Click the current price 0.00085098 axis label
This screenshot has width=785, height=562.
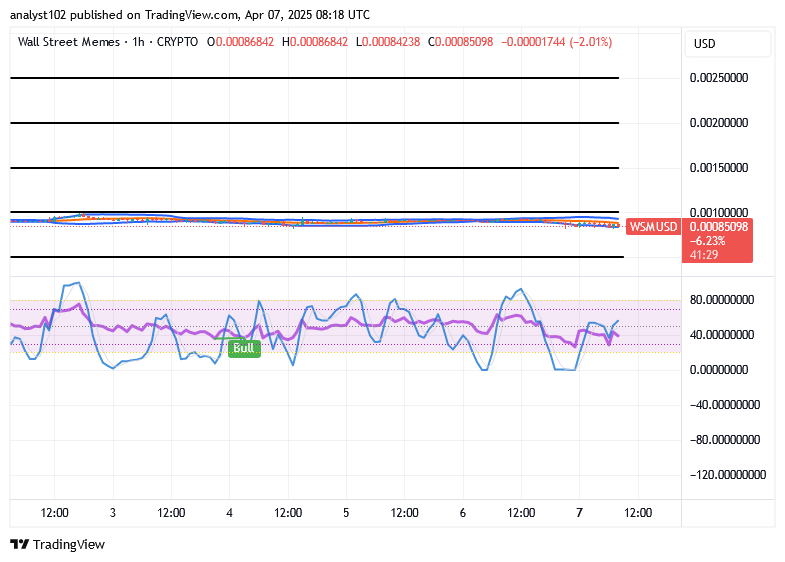click(x=718, y=227)
